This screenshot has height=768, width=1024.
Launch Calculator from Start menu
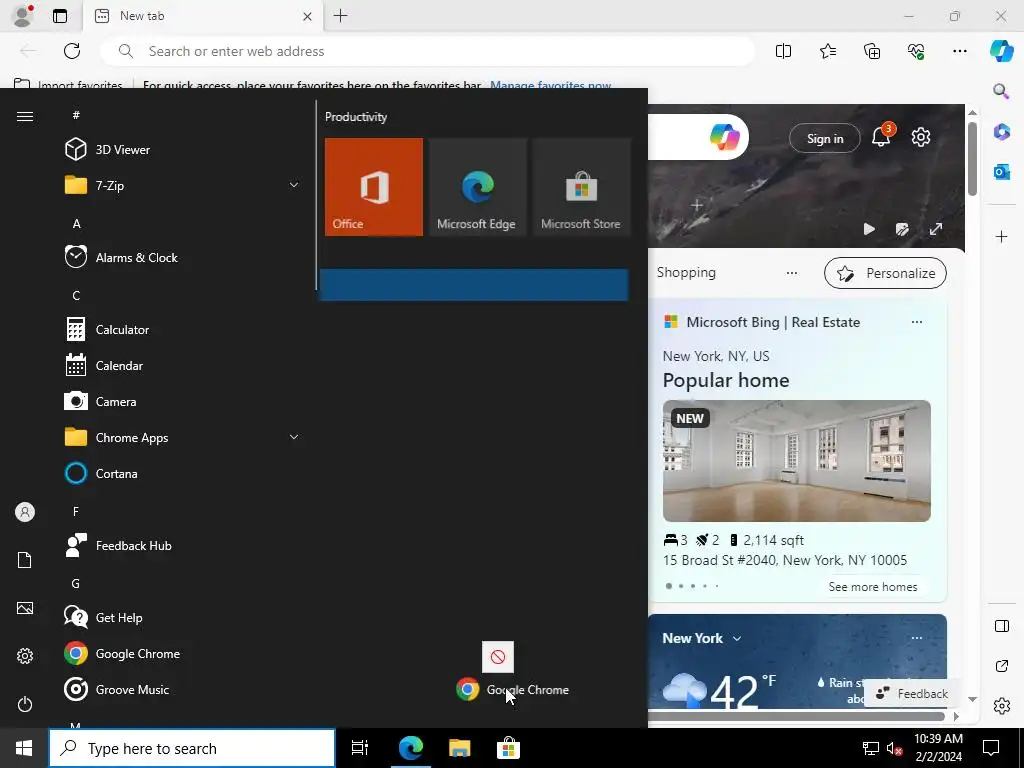183,330
